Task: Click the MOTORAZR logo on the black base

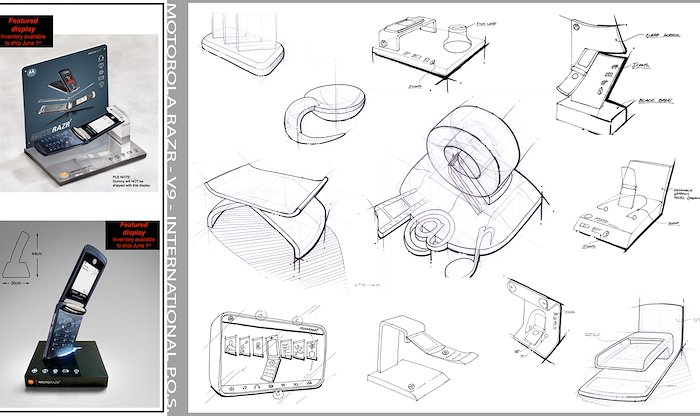Action: point(45,382)
